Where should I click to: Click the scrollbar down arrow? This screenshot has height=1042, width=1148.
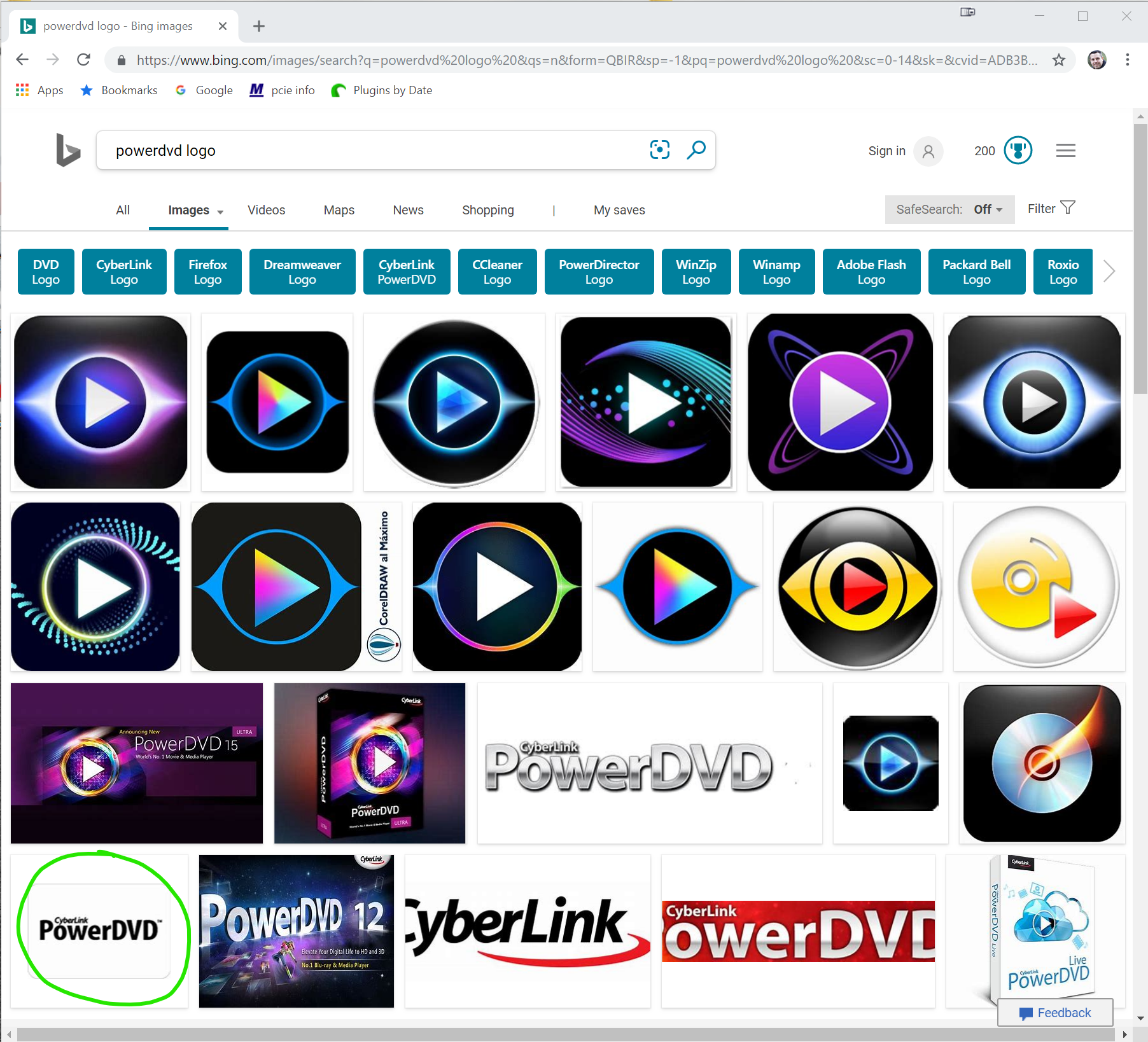1140,1018
